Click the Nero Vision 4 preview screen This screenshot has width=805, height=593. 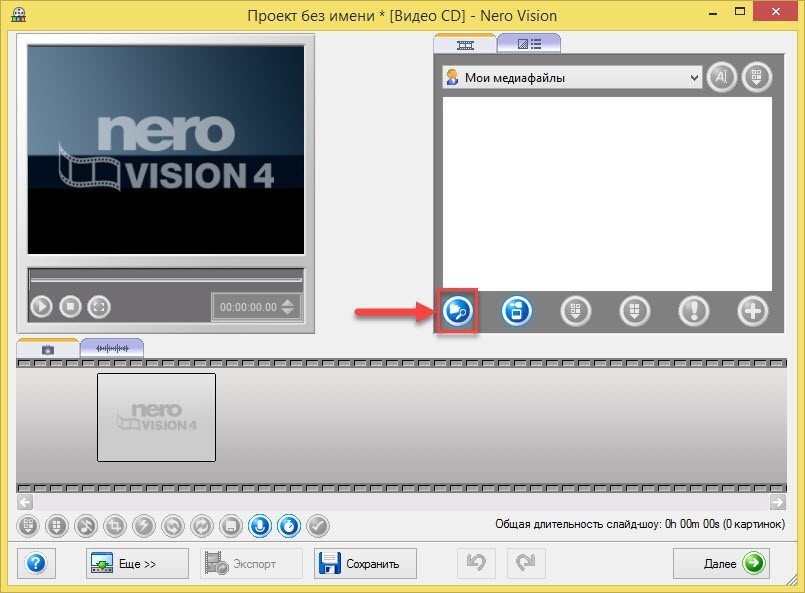166,149
